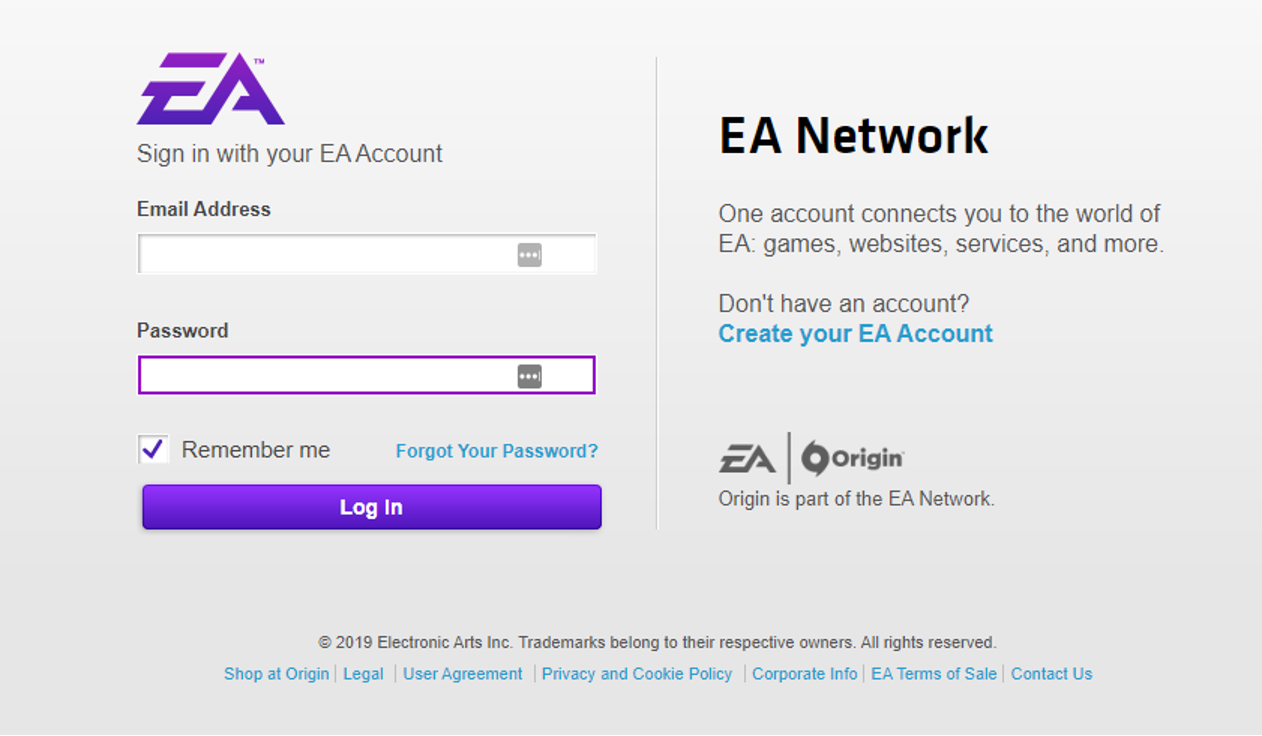Click the Origin logo icon
This screenshot has width=1262, height=736.
pos(816,459)
